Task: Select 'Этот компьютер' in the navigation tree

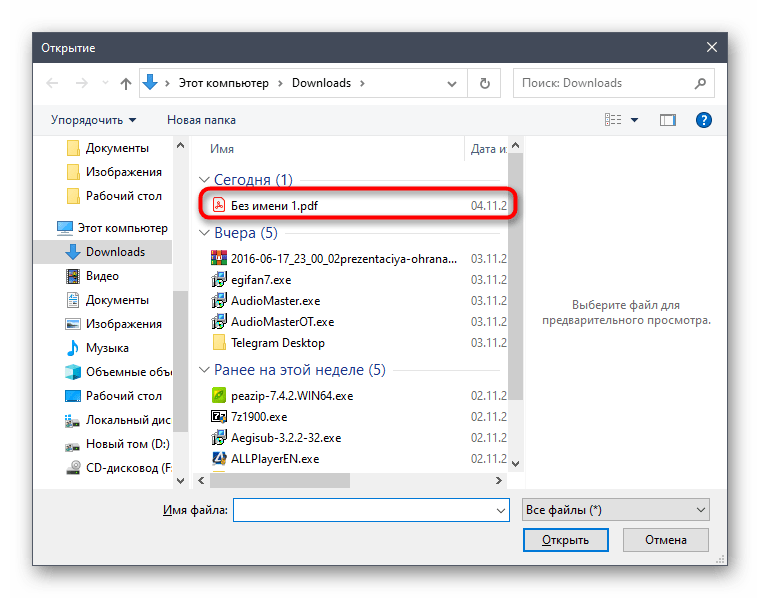Action: pyautogui.click(x=112, y=228)
